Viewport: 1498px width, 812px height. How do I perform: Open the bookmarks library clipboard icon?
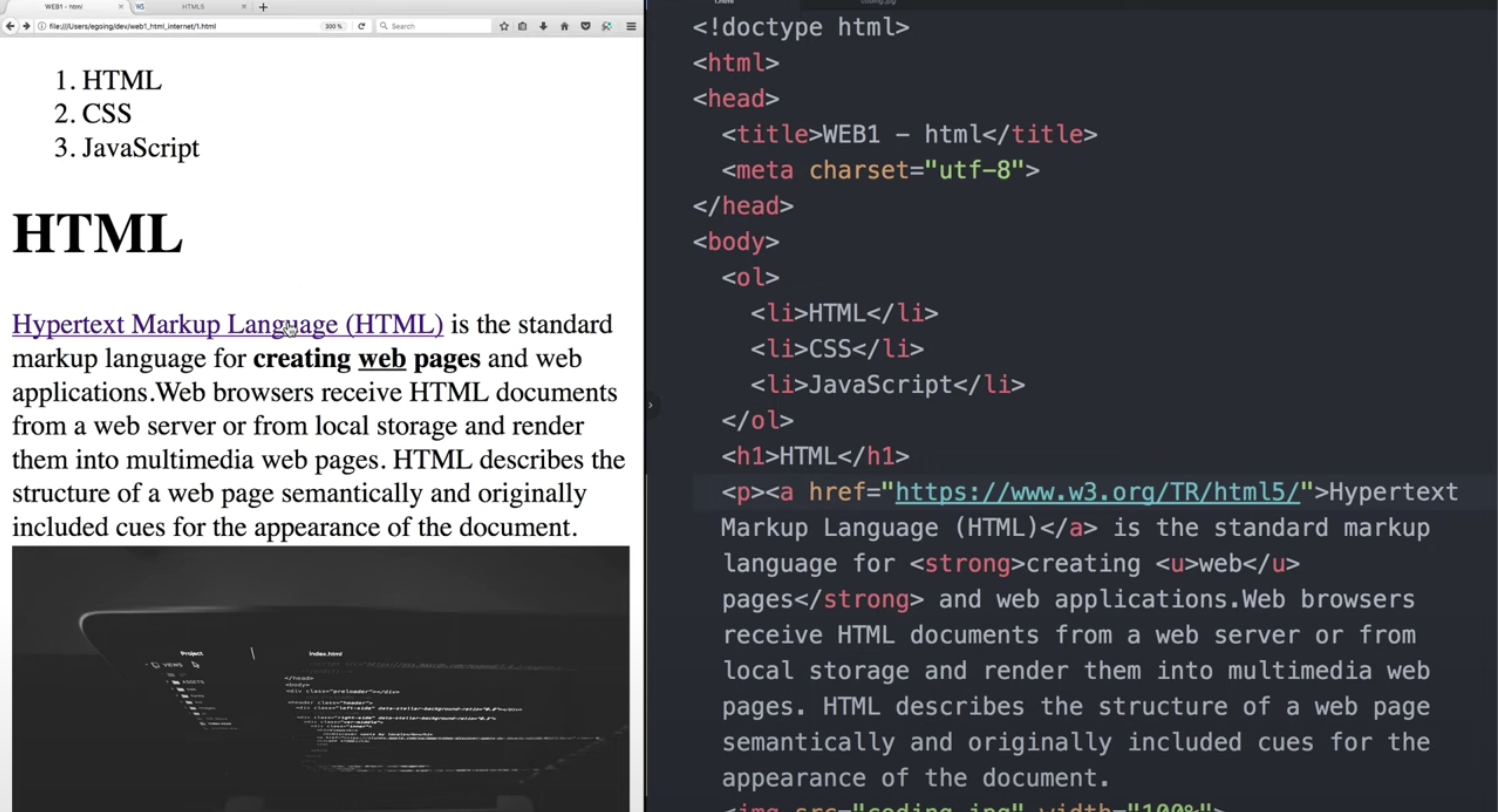522,26
